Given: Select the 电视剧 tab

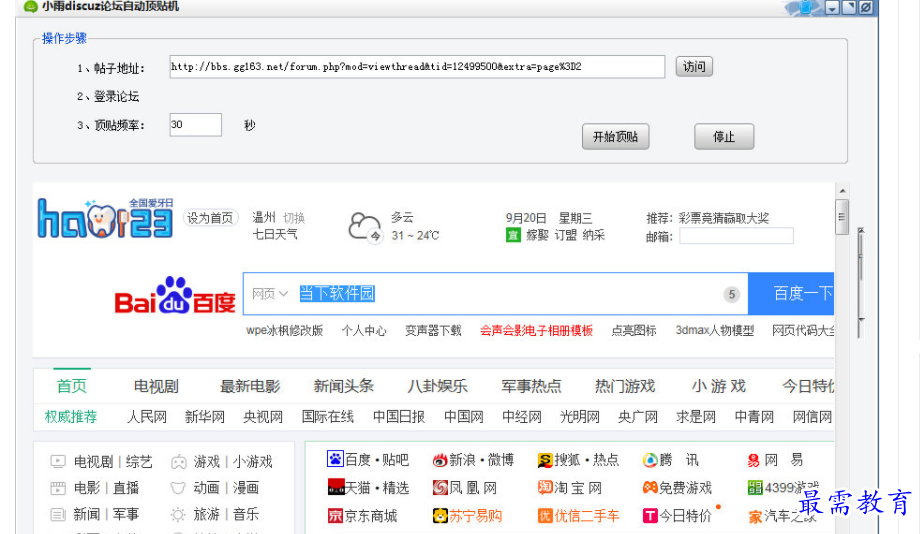Looking at the screenshot, I should (156, 386).
